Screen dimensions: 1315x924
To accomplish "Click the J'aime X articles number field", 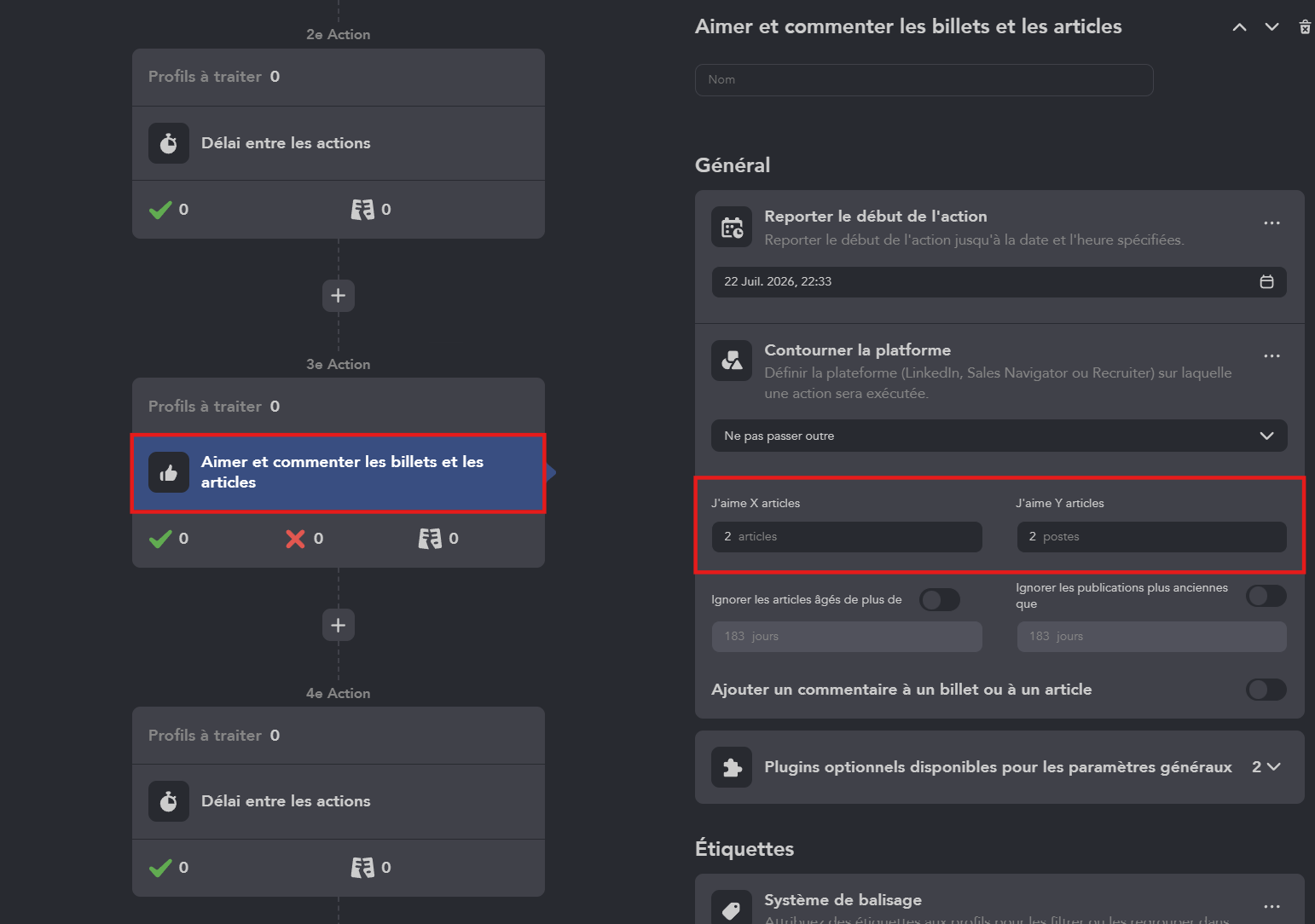I will 847,537.
